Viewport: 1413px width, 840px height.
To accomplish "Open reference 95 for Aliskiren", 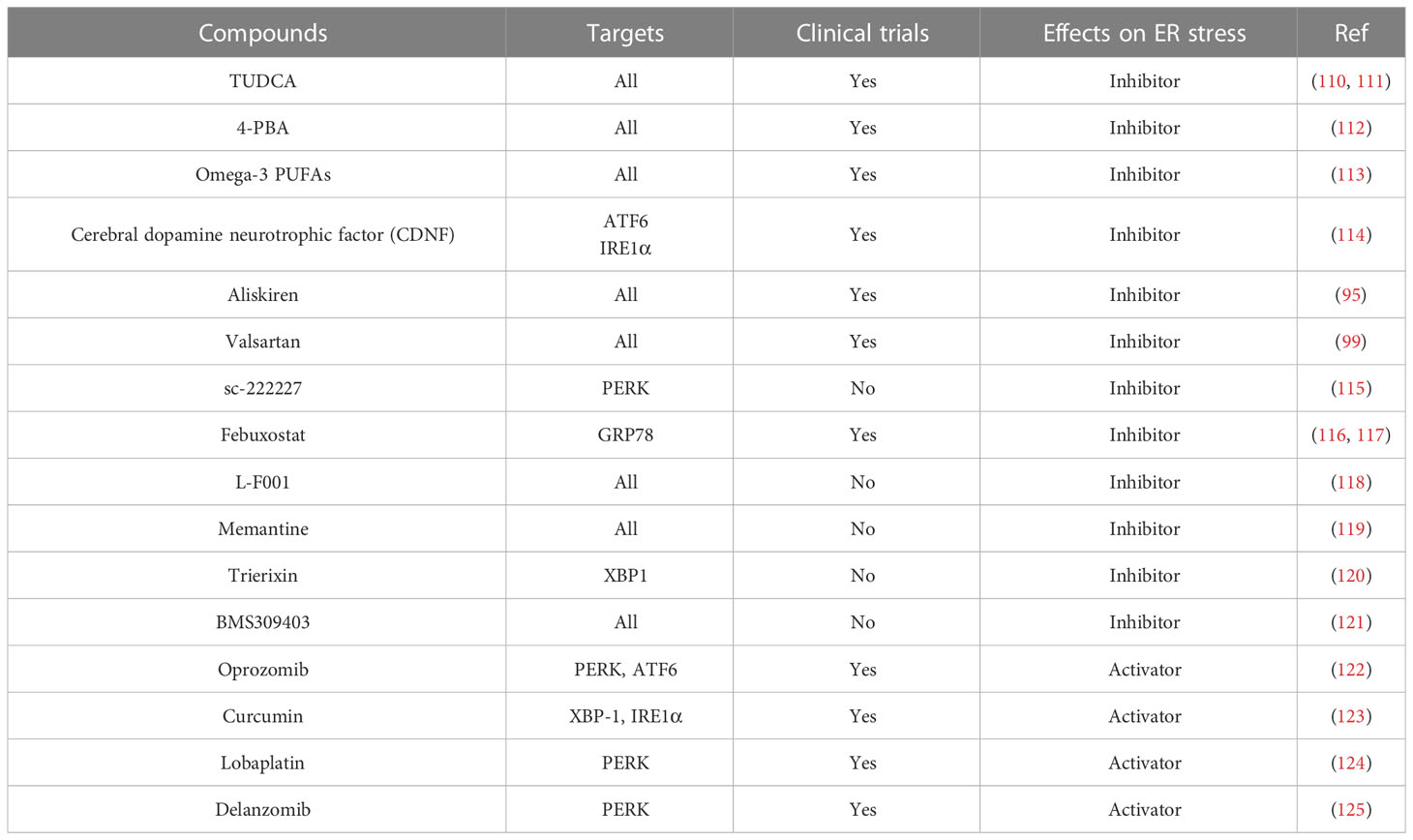I will pos(1351,295).
